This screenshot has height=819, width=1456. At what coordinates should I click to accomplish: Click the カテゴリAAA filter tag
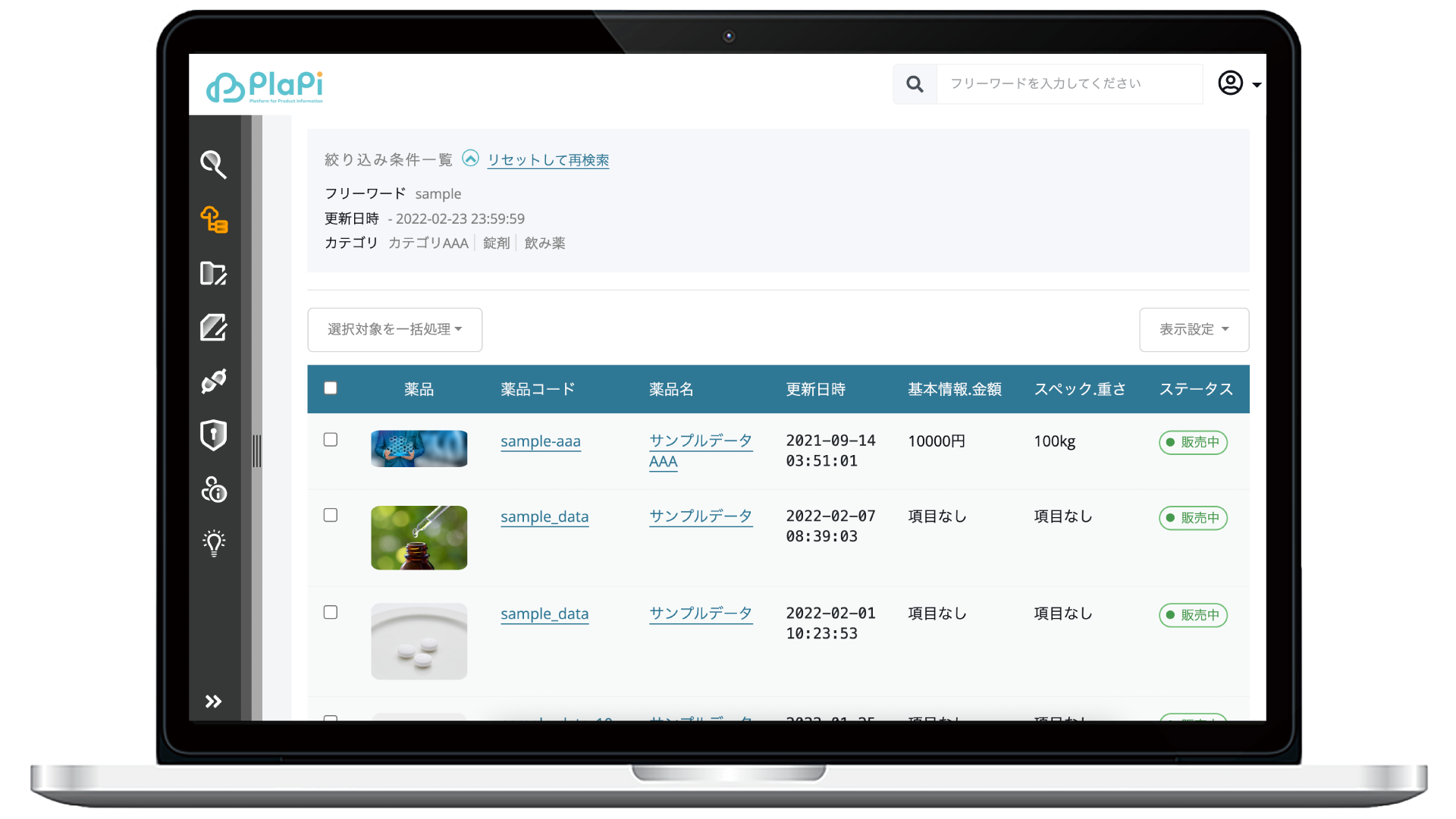click(x=428, y=243)
